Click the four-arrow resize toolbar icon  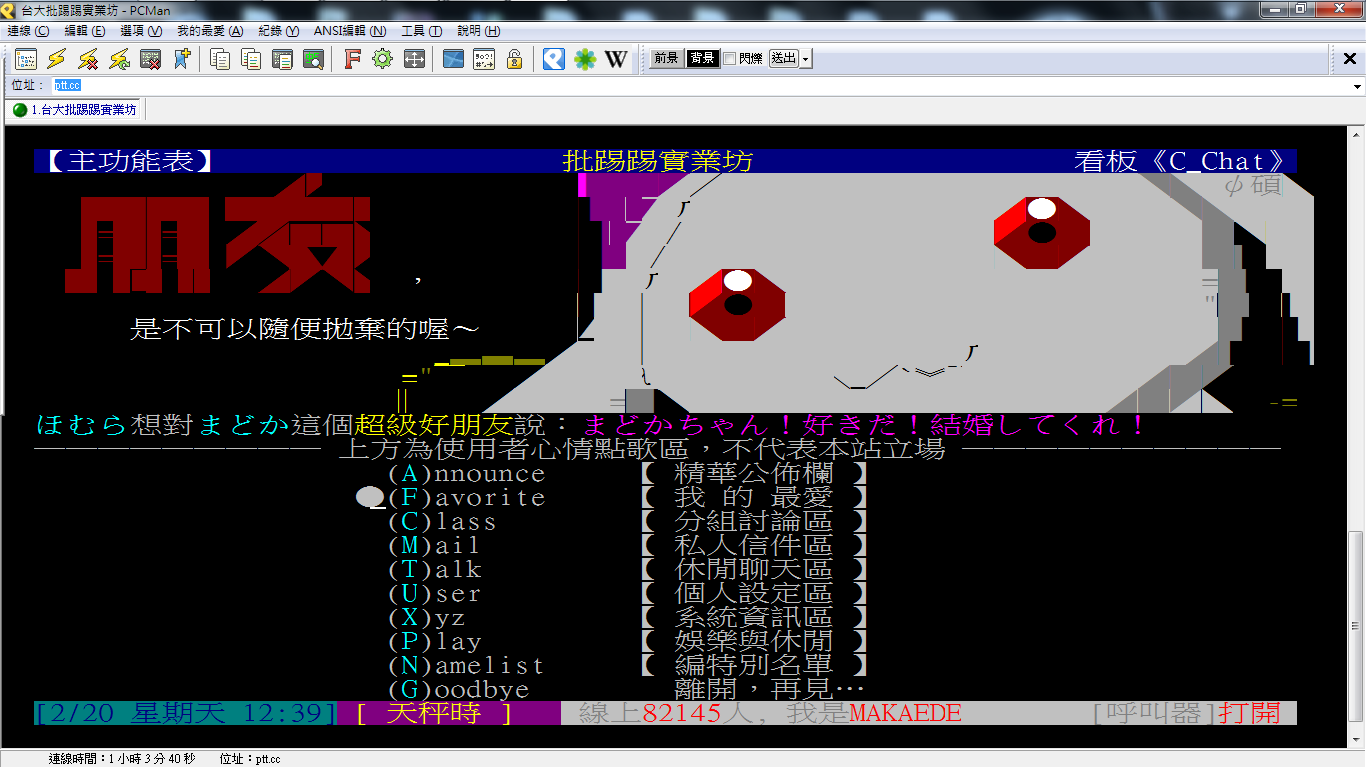coord(414,59)
